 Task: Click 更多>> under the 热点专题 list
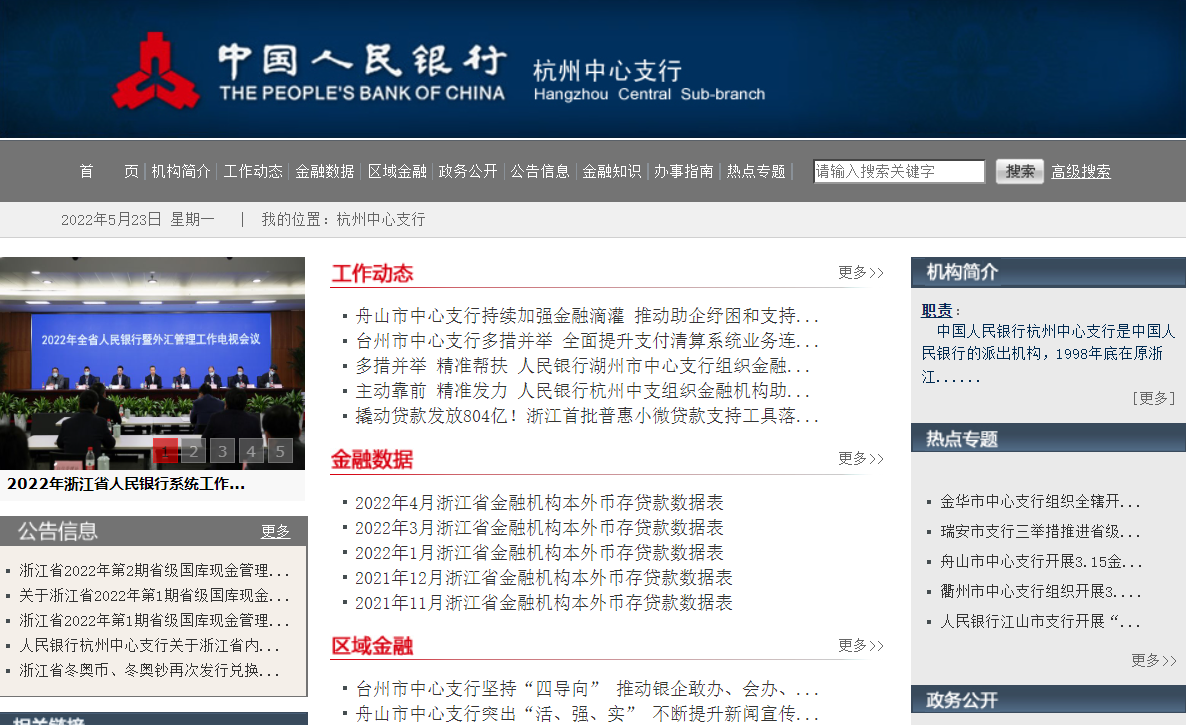[x=1154, y=661]
